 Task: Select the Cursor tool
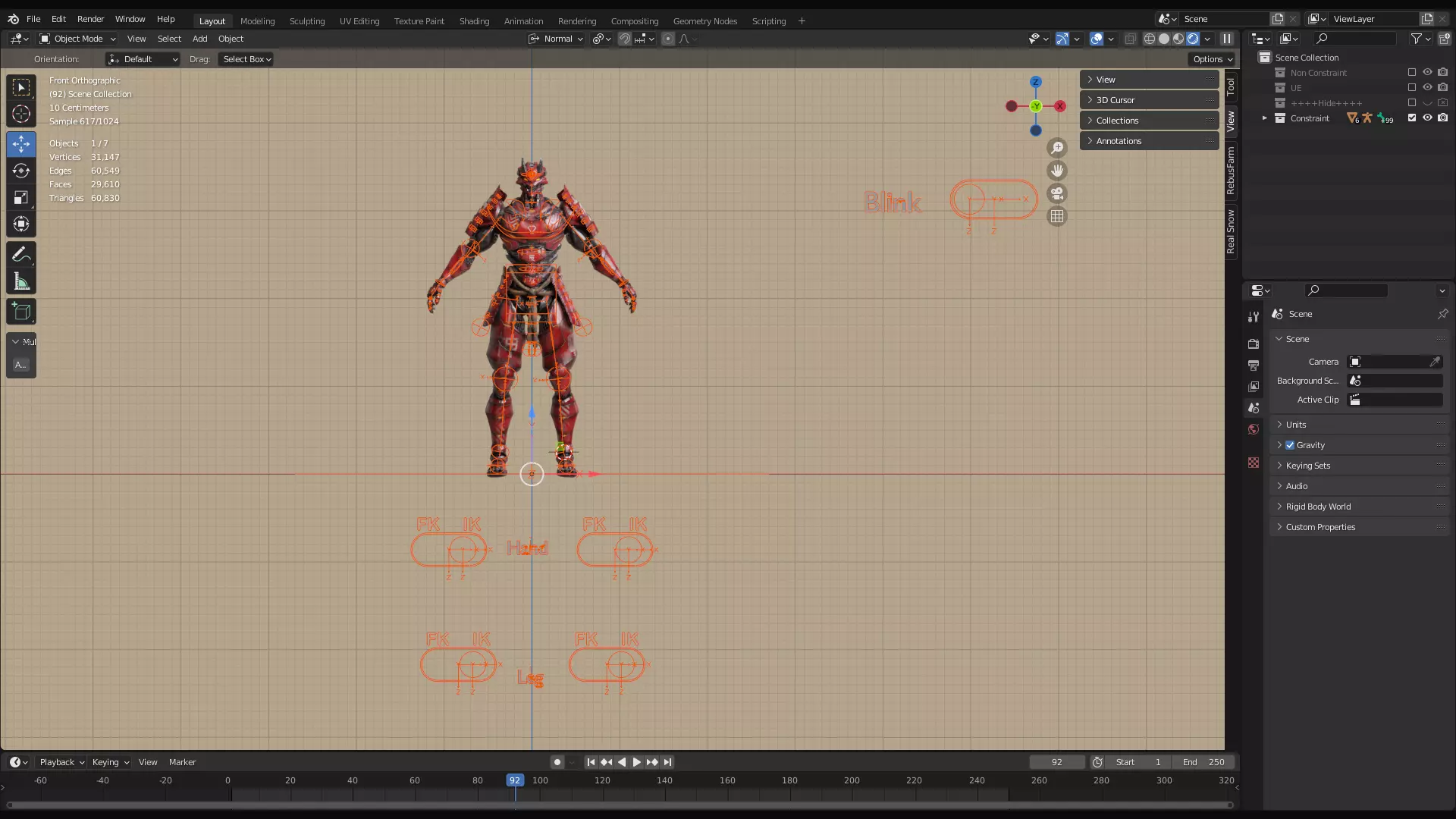(21, 115)
